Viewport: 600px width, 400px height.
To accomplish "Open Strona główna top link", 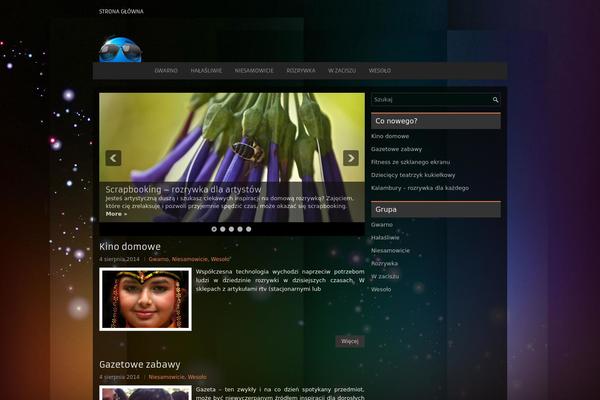I will [121, 11].
